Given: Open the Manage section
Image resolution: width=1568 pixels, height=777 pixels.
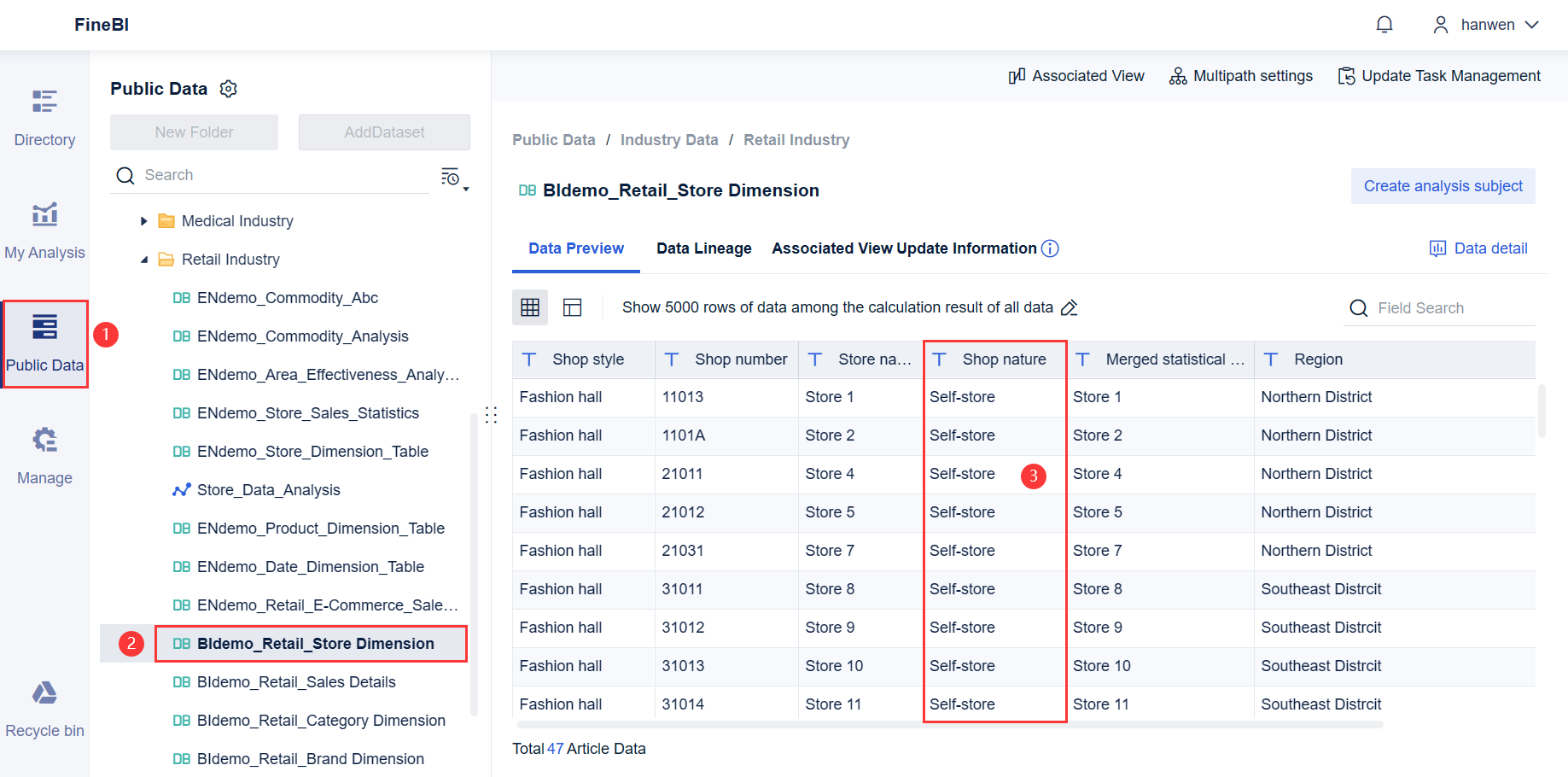Looking at the screenshot, I should click(x=44, y=454).
